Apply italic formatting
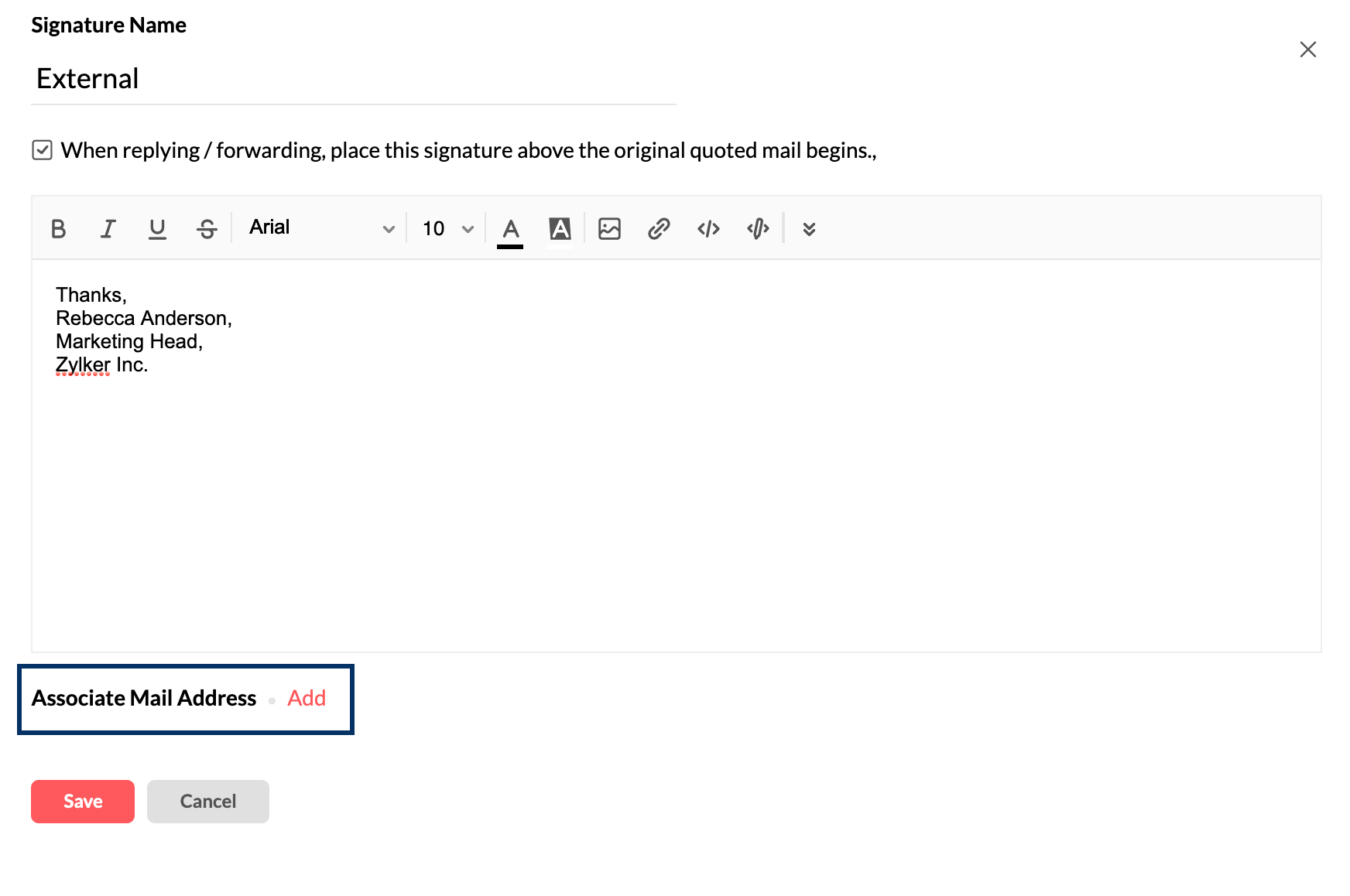The image size is (1350, 896). pyautogui.click(x=108, y=227)
